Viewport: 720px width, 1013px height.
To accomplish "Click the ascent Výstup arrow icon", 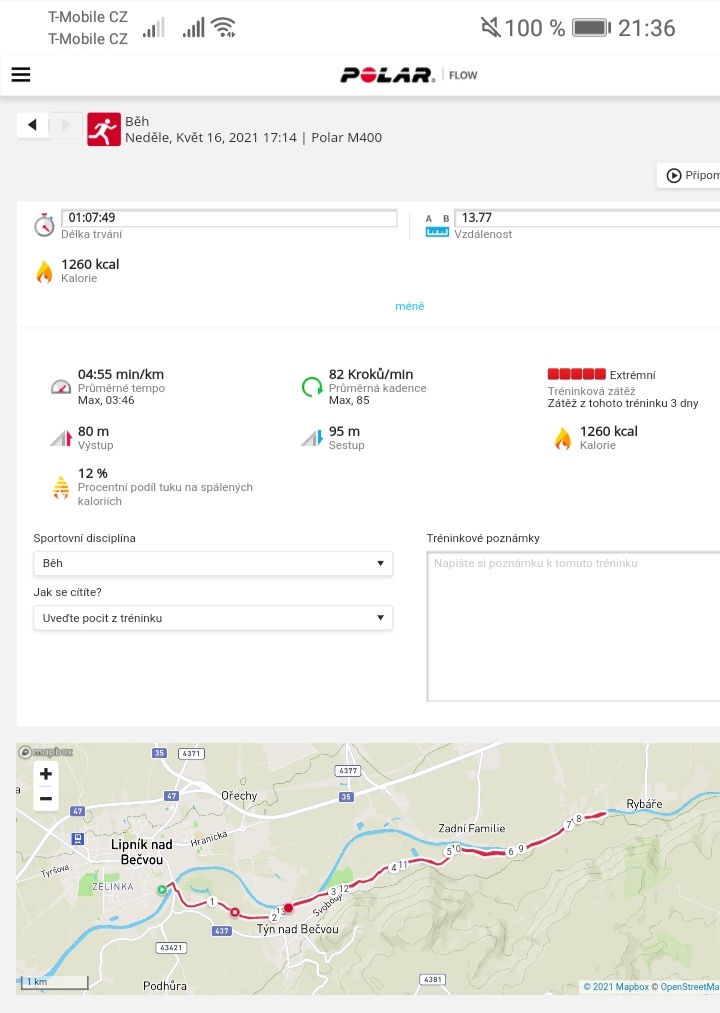I will click(61, 439).
